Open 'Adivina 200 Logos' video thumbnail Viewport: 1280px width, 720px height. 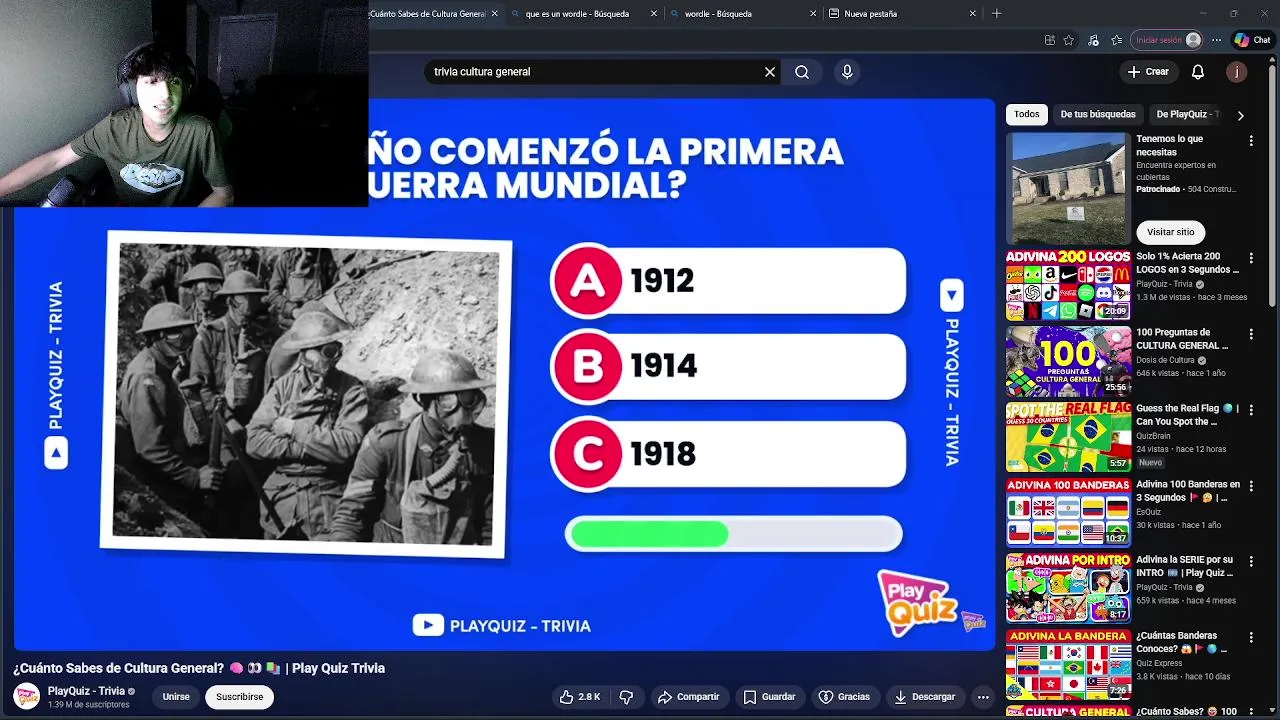click(x=1068, y=285)
